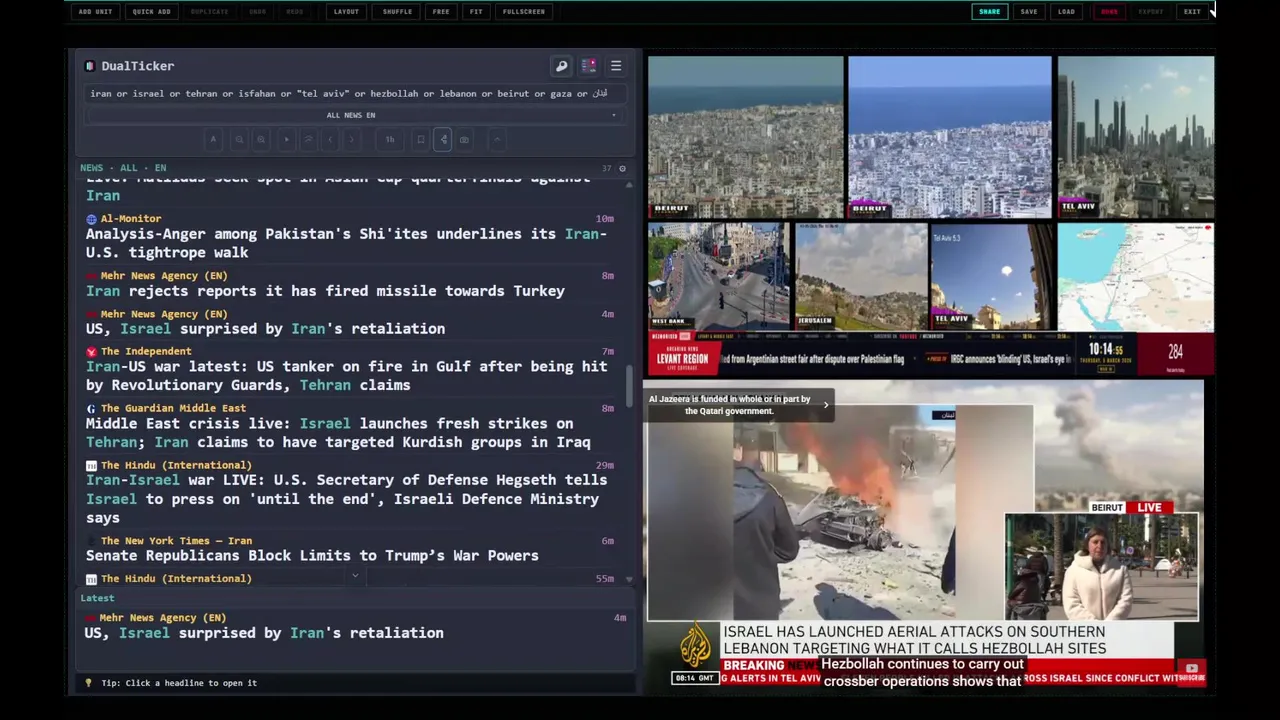
Task: Click the Al Jazeera logo on video
Action: 695,646
